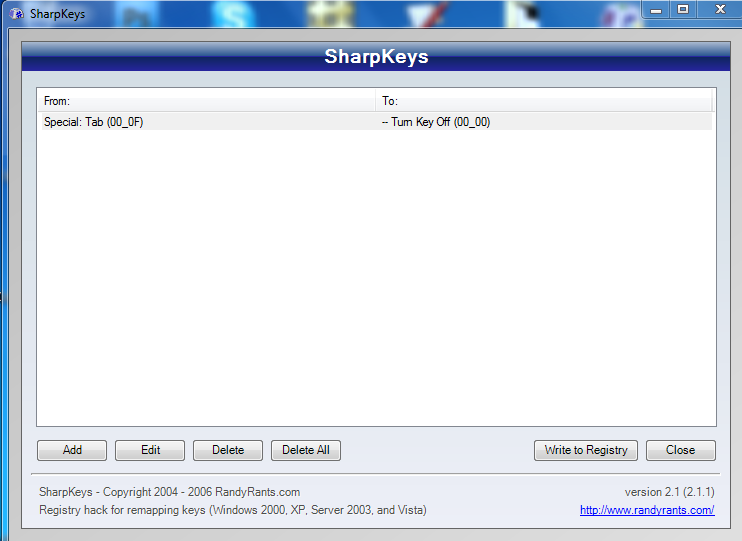The width and height of the screenshot is (742, 541).
Task: Open the www.randyrants.com link
Action: click(x=646, y=510)
